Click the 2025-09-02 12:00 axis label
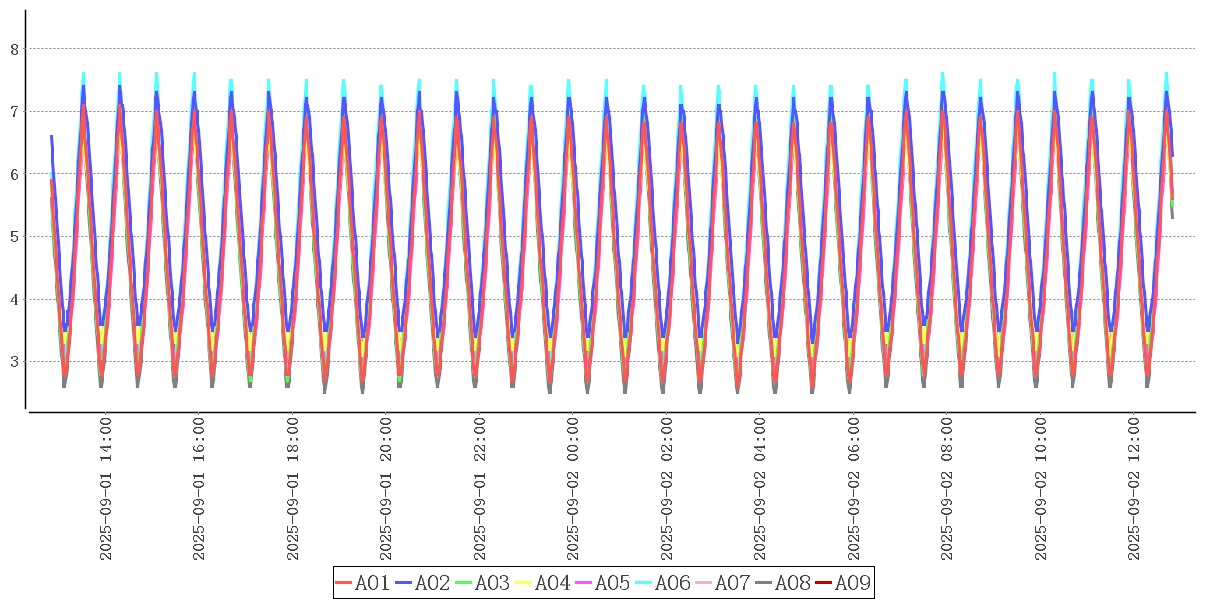Screen dimensions: 1207x600 (x=1135, y=489)
